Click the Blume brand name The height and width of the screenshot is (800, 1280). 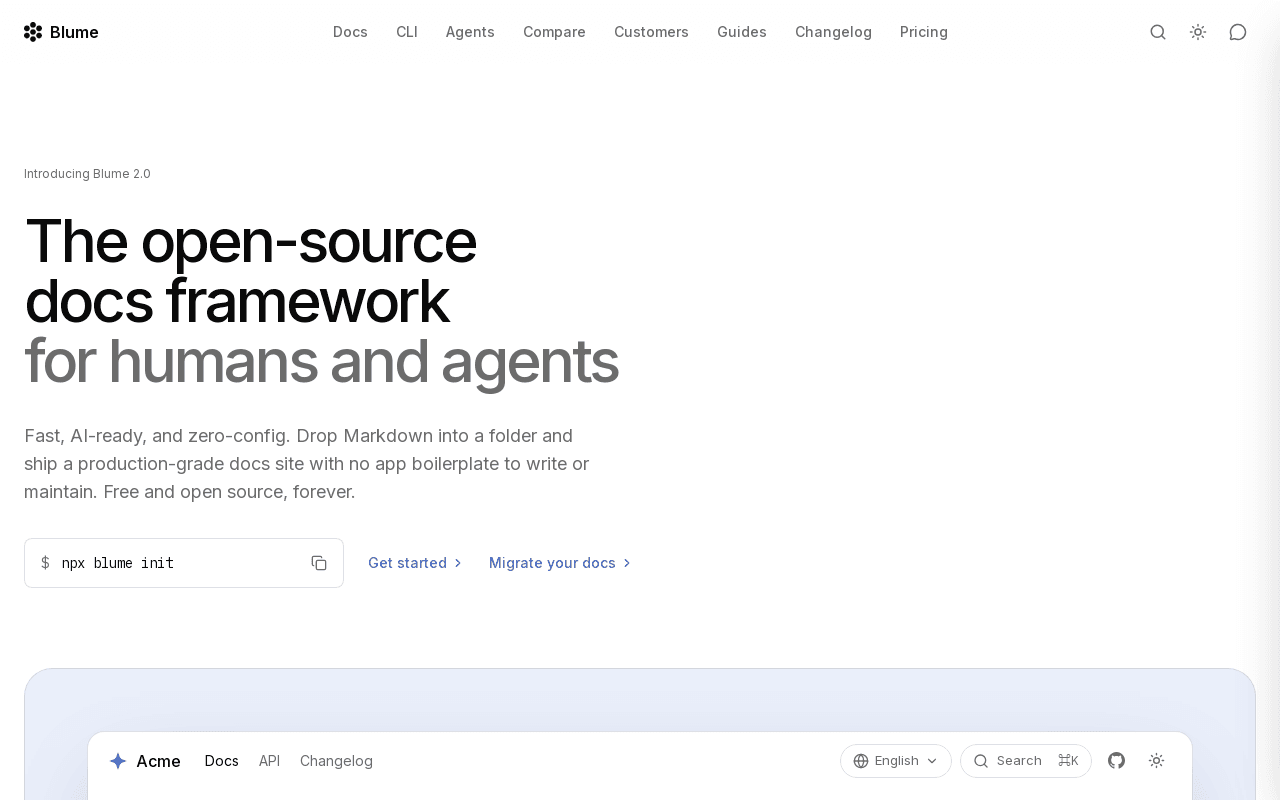pos(74,32)
